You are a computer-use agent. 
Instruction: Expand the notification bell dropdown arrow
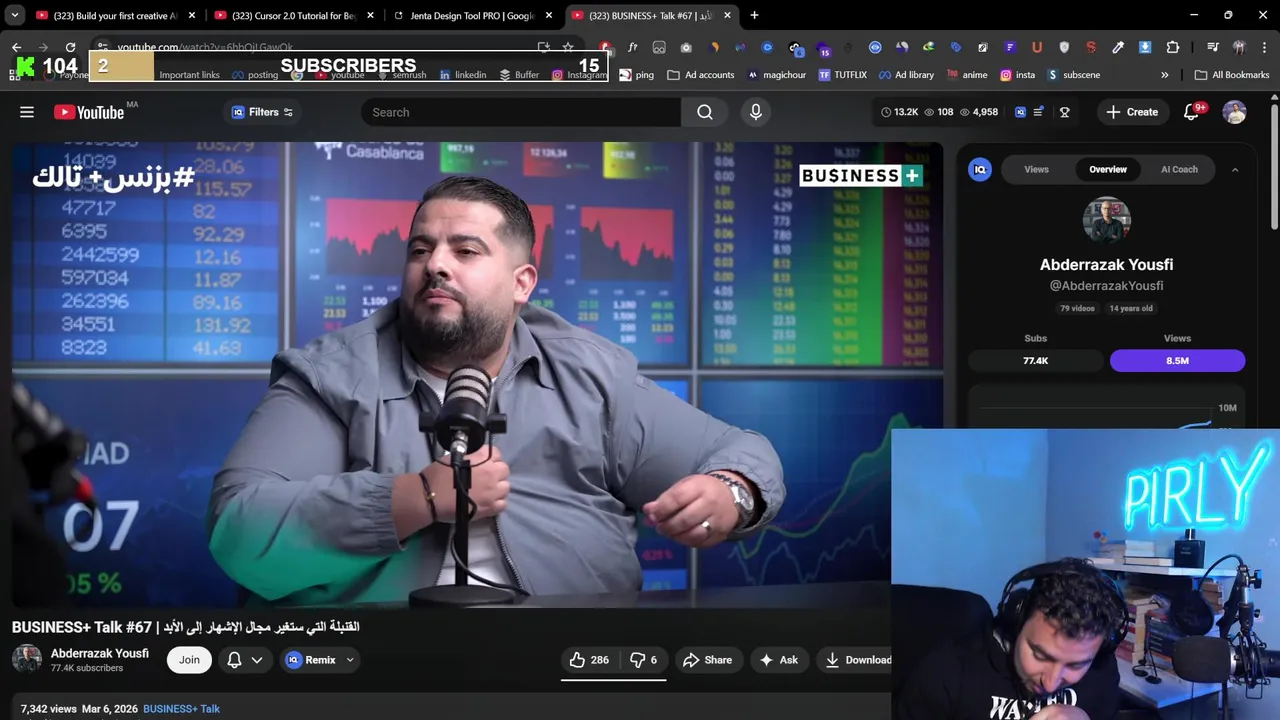(x=257, y=660)
